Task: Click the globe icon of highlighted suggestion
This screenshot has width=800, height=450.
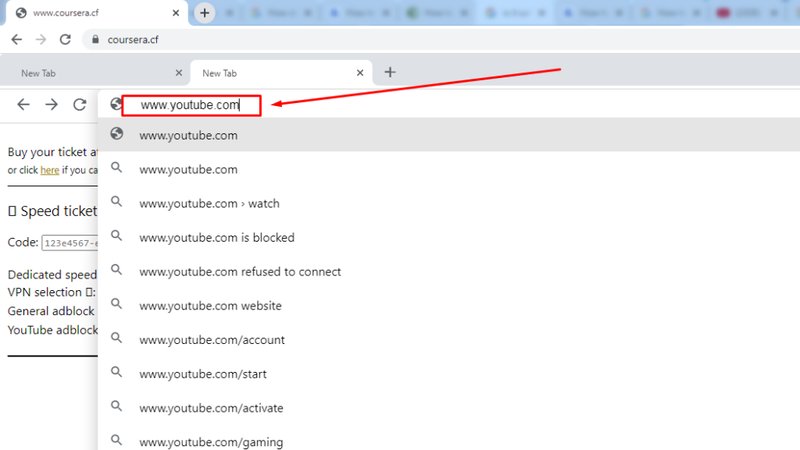Action: tap(117, 134)
